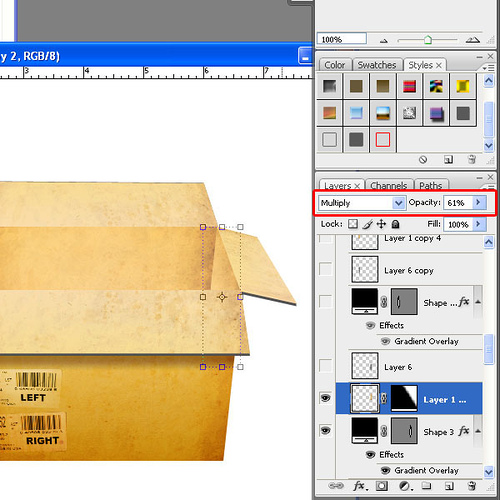Image resolution: width=500 pixels, height=500 pixels.
Task: Add a layer mask with the bottom icon
Action: click(x=382, y=486)
